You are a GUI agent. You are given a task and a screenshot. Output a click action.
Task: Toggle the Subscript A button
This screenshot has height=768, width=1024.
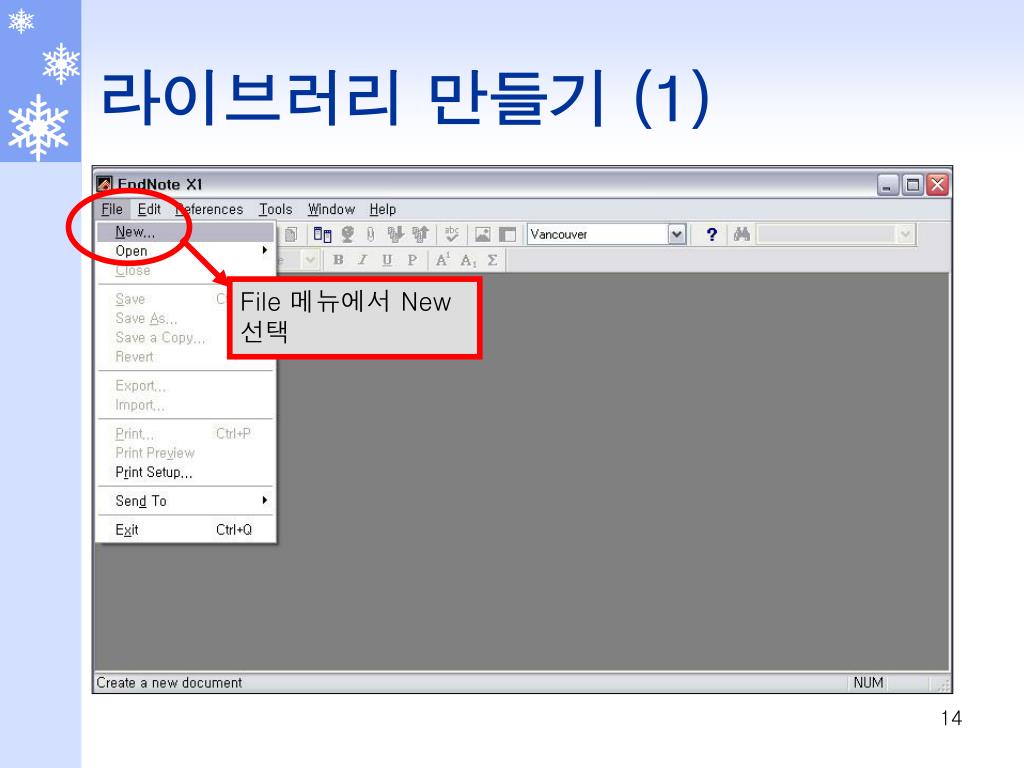[468, 260]
